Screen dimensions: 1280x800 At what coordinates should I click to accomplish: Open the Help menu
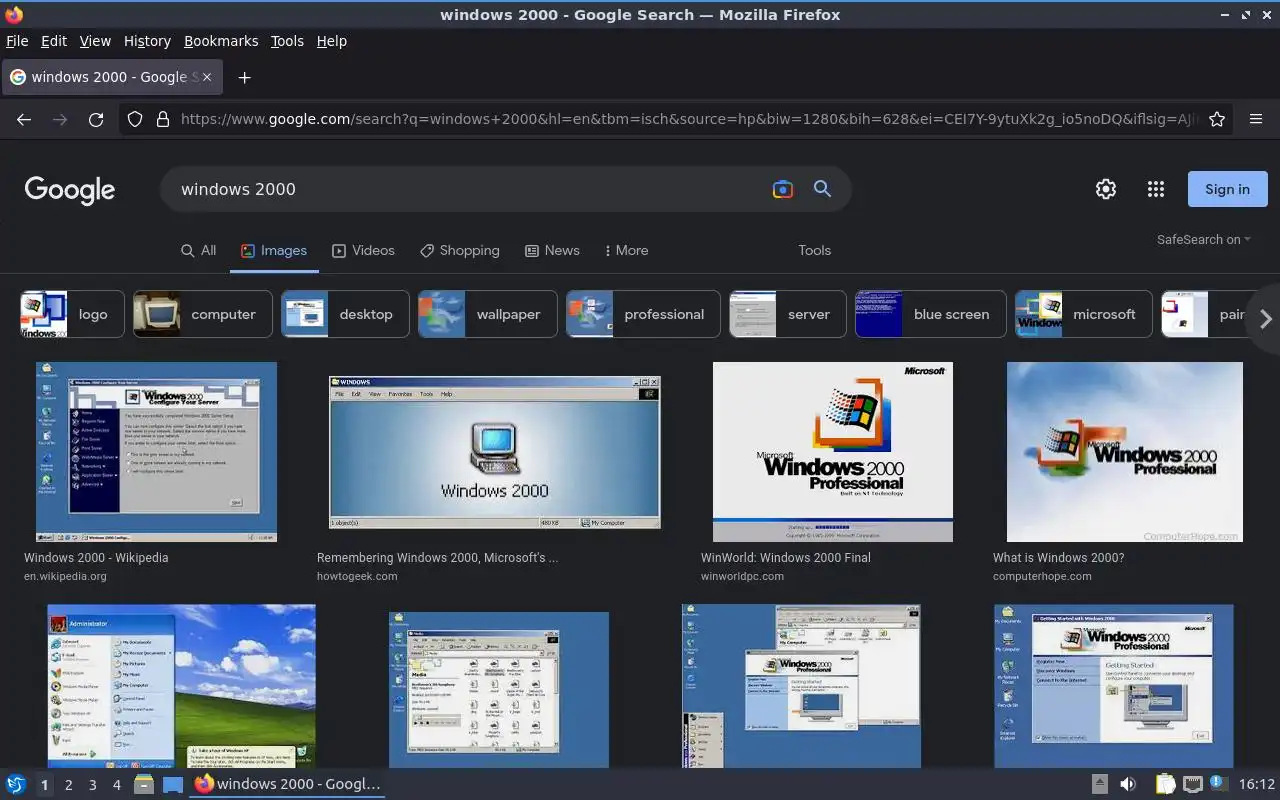pyautogui.click(x=332, y=41)
